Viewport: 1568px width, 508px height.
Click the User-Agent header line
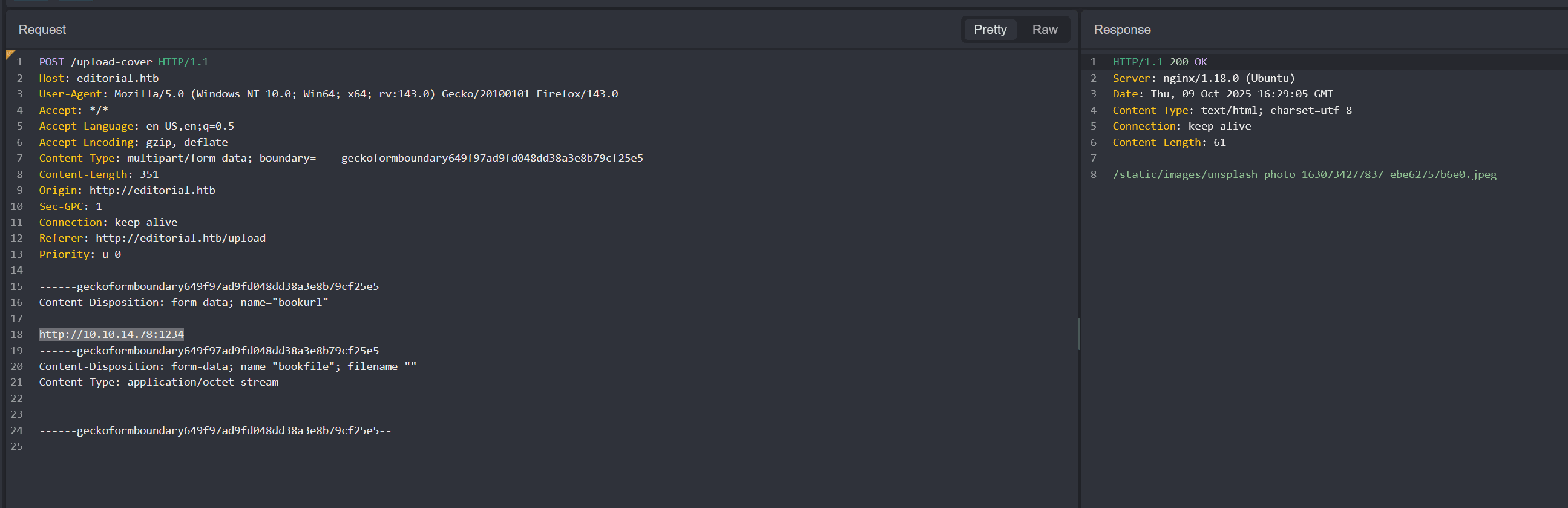tap(328, 94)
